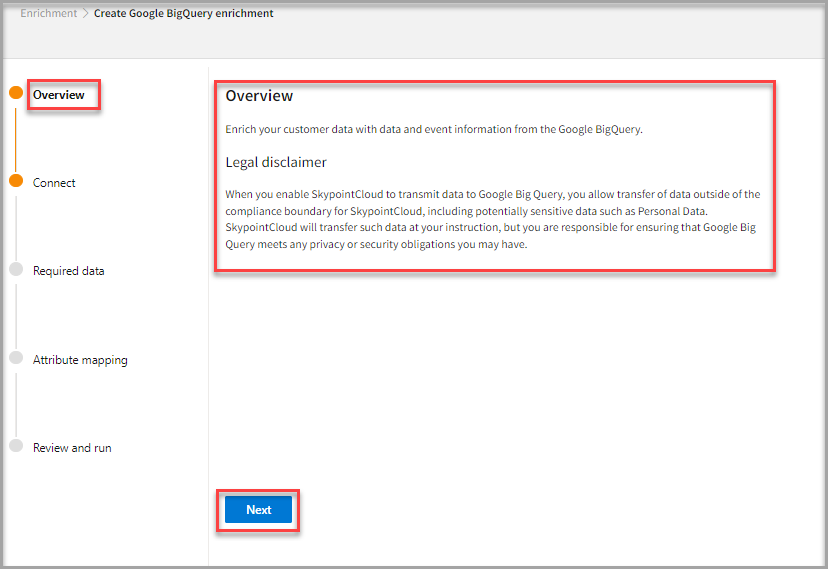Image resolution: width=828 pixels, height=569 pixels.
Task: Jump to Review and run step
Action: (72, 448)
